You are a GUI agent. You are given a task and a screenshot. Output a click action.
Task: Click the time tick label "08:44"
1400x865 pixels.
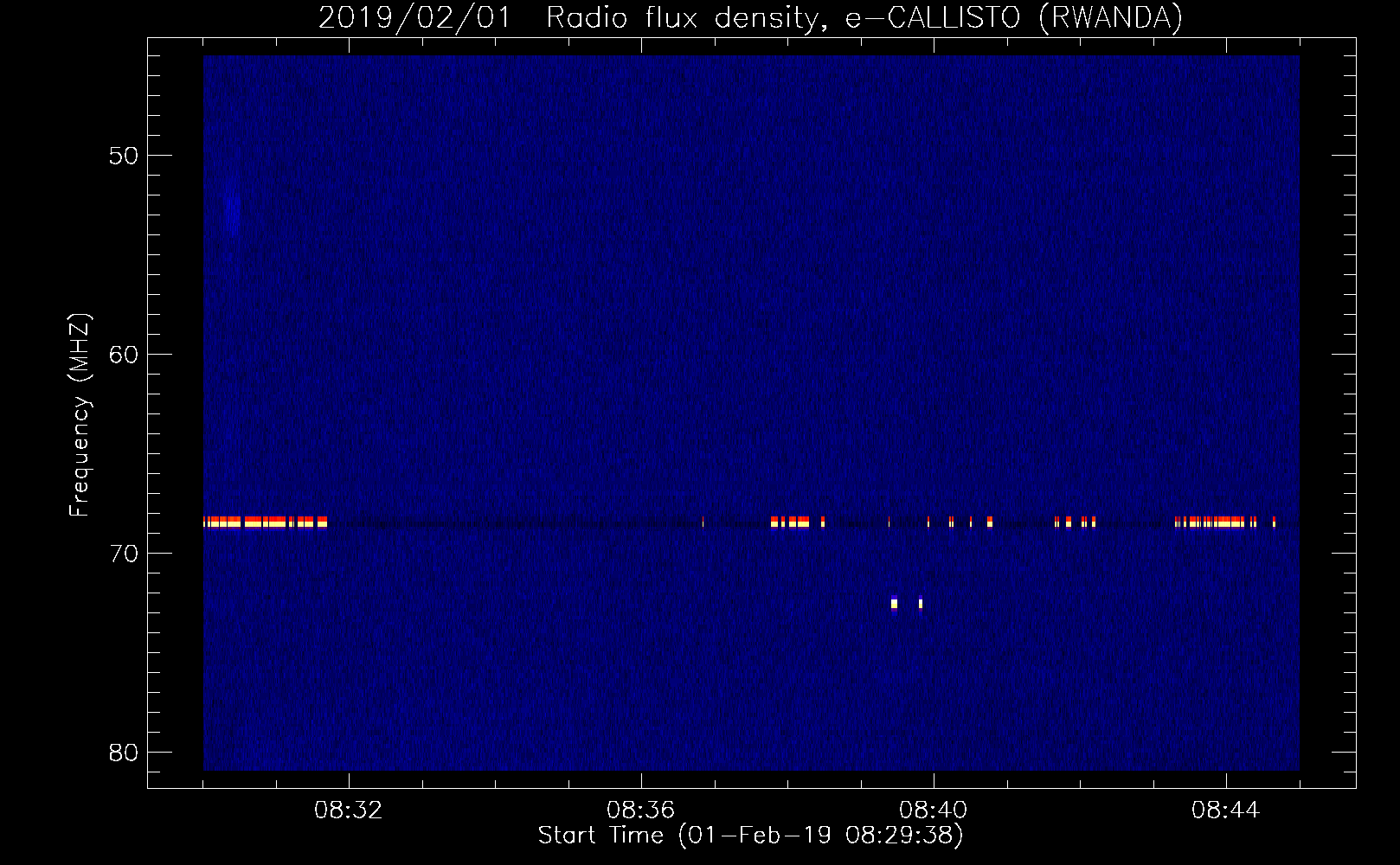pyautogui.click(x=1226, y=811)
